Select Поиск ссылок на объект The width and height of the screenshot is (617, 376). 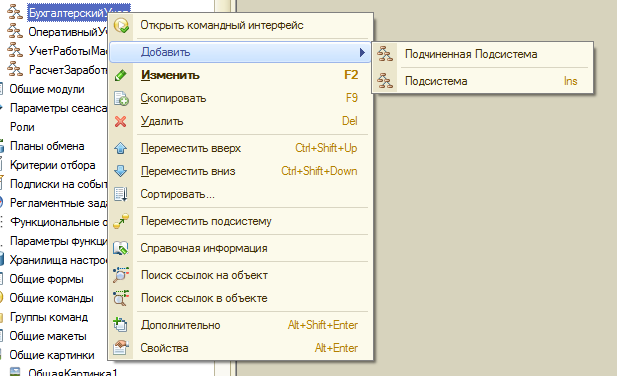tap(241, 275)
